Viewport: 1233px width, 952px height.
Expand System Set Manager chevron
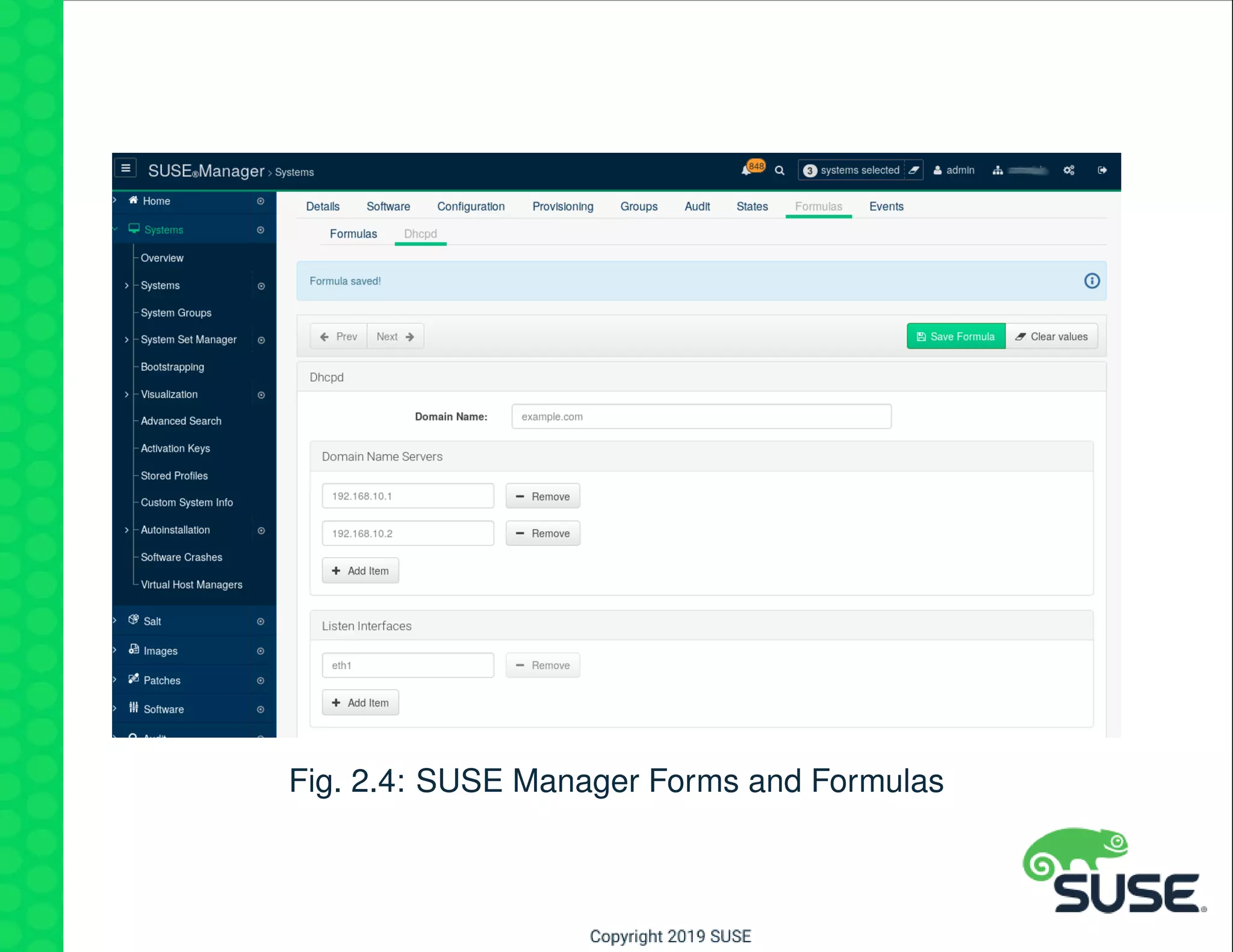point(126,339)
